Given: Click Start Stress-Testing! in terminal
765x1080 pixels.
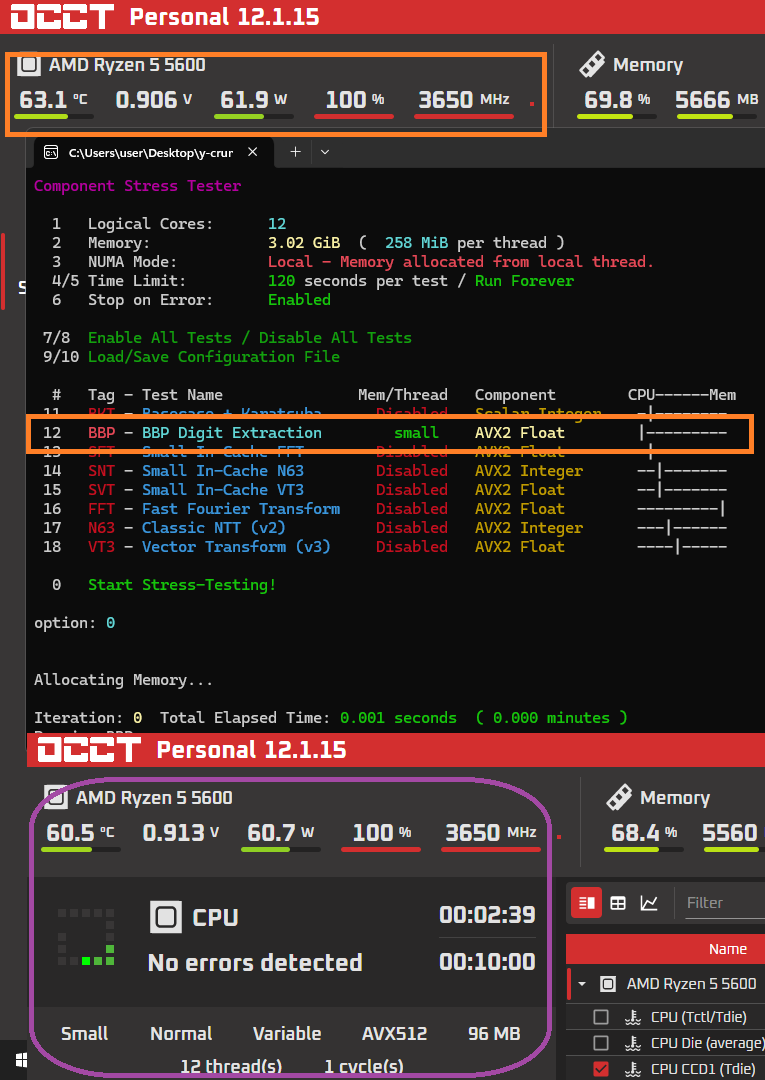Looking at the screenshot, I should (x=182, y=585).
